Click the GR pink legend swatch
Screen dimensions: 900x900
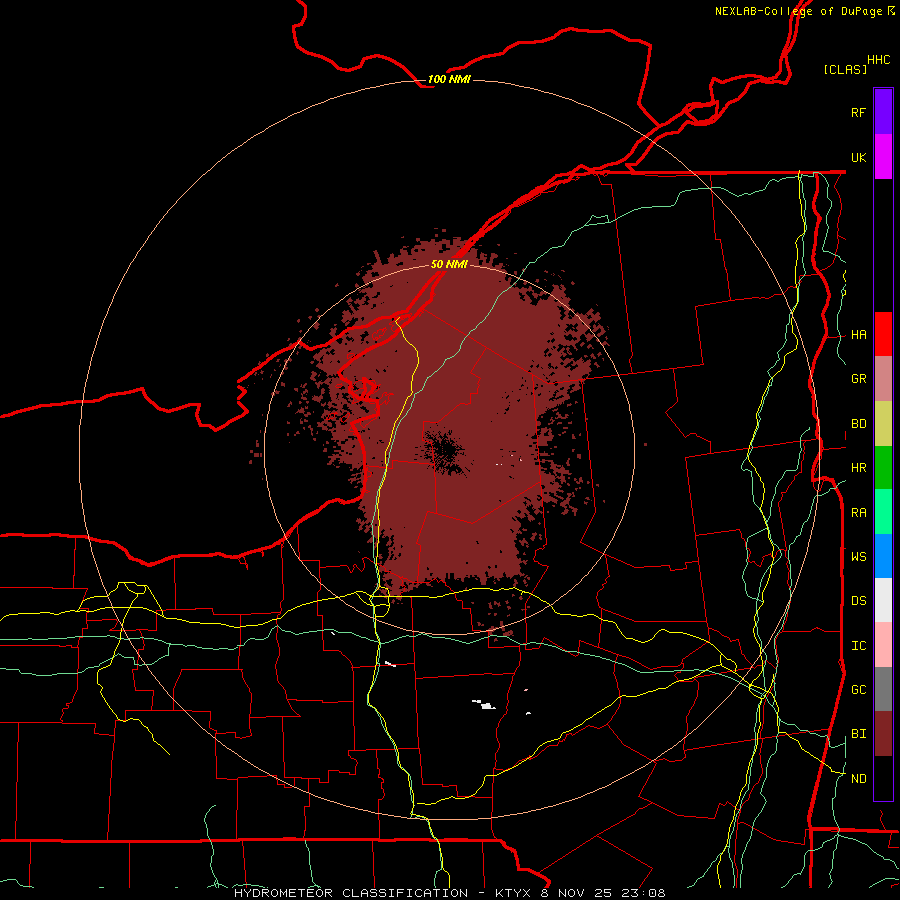(x=883, y=379)
